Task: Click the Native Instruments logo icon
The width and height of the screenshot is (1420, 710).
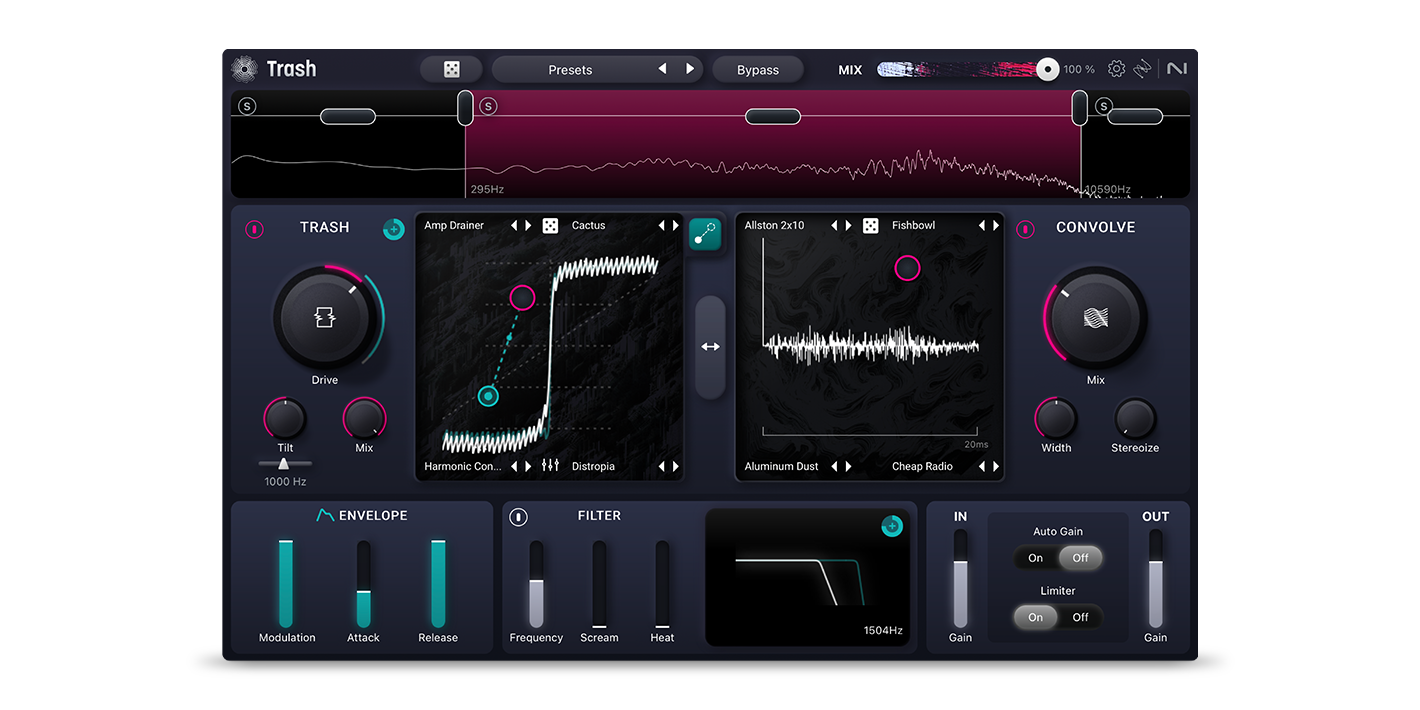Action: (x=1177, y=69)
